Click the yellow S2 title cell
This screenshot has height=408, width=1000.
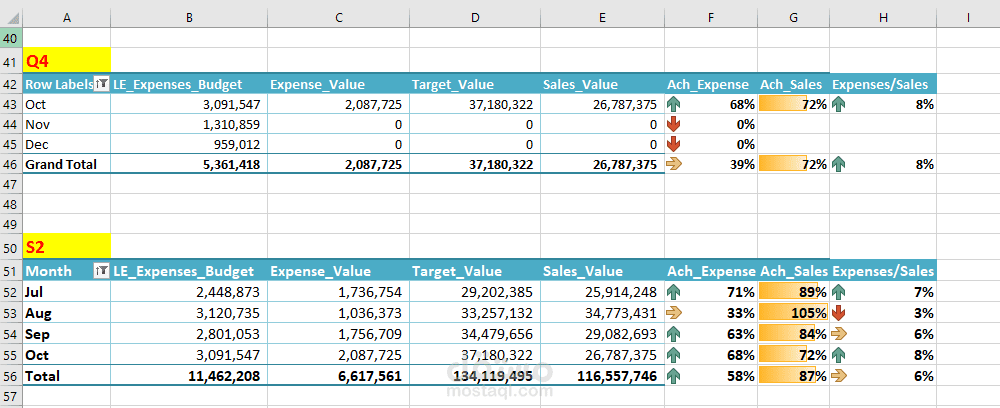click(67, 247)
